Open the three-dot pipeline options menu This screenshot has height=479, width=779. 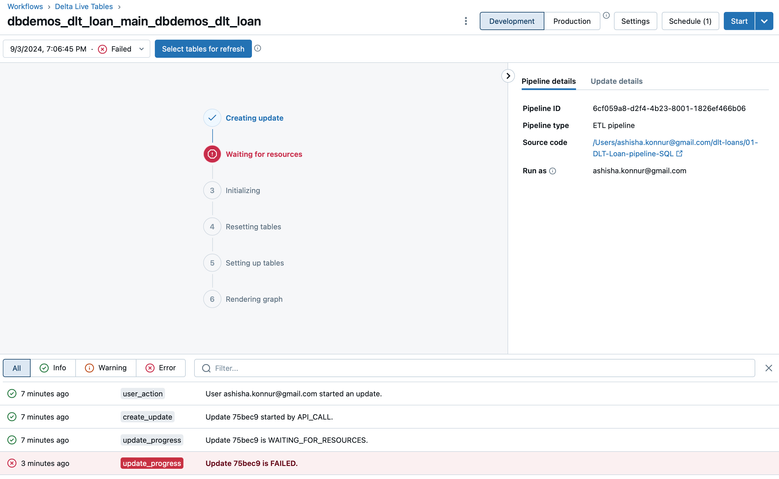(465, 21)
